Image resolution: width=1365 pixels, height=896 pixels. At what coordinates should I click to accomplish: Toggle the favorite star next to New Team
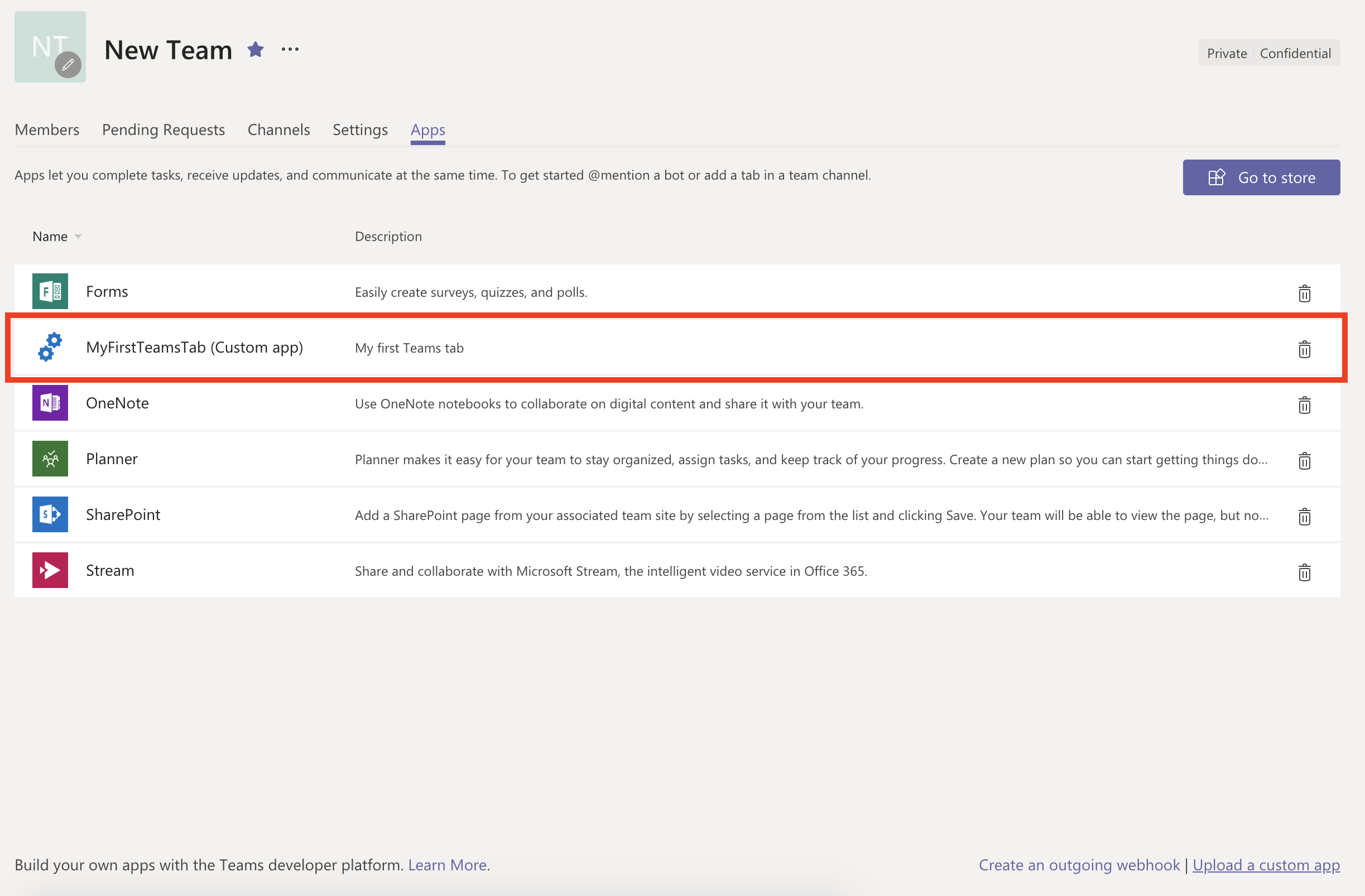click(256, 50)
